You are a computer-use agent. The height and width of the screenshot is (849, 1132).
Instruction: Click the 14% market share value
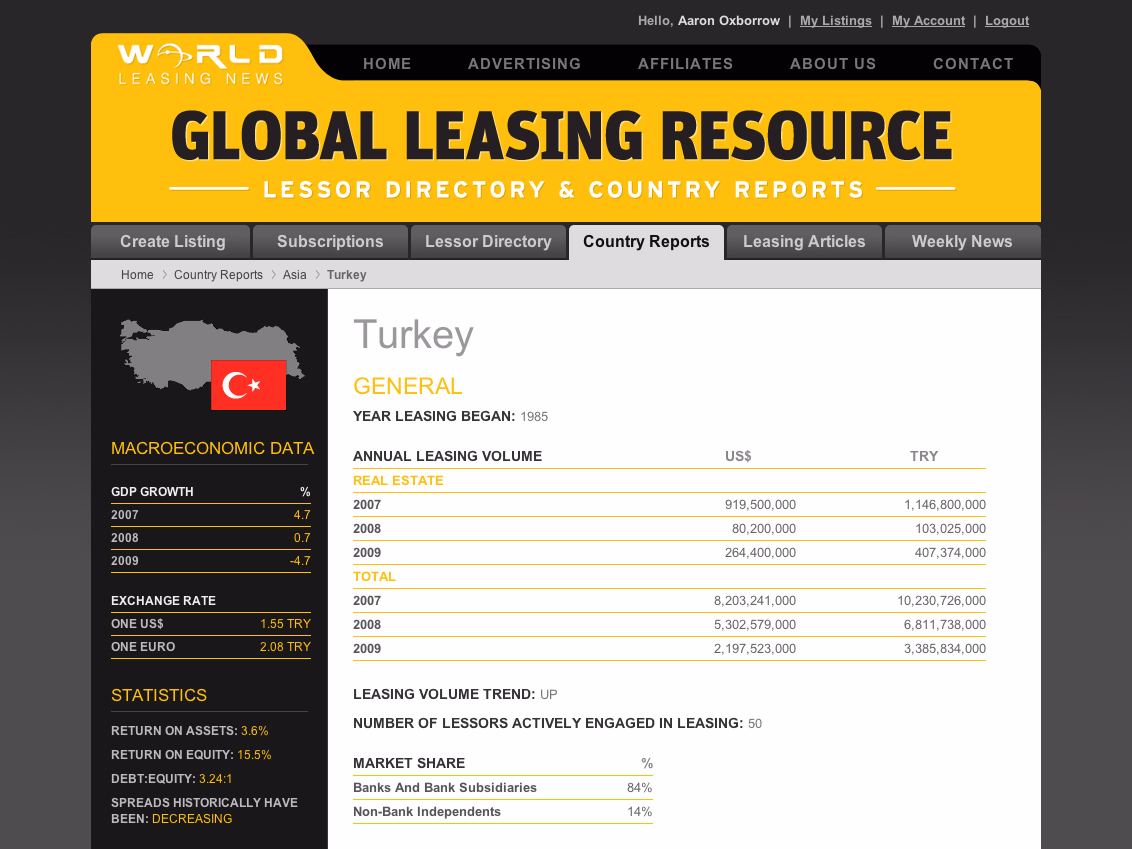[640, 811]
